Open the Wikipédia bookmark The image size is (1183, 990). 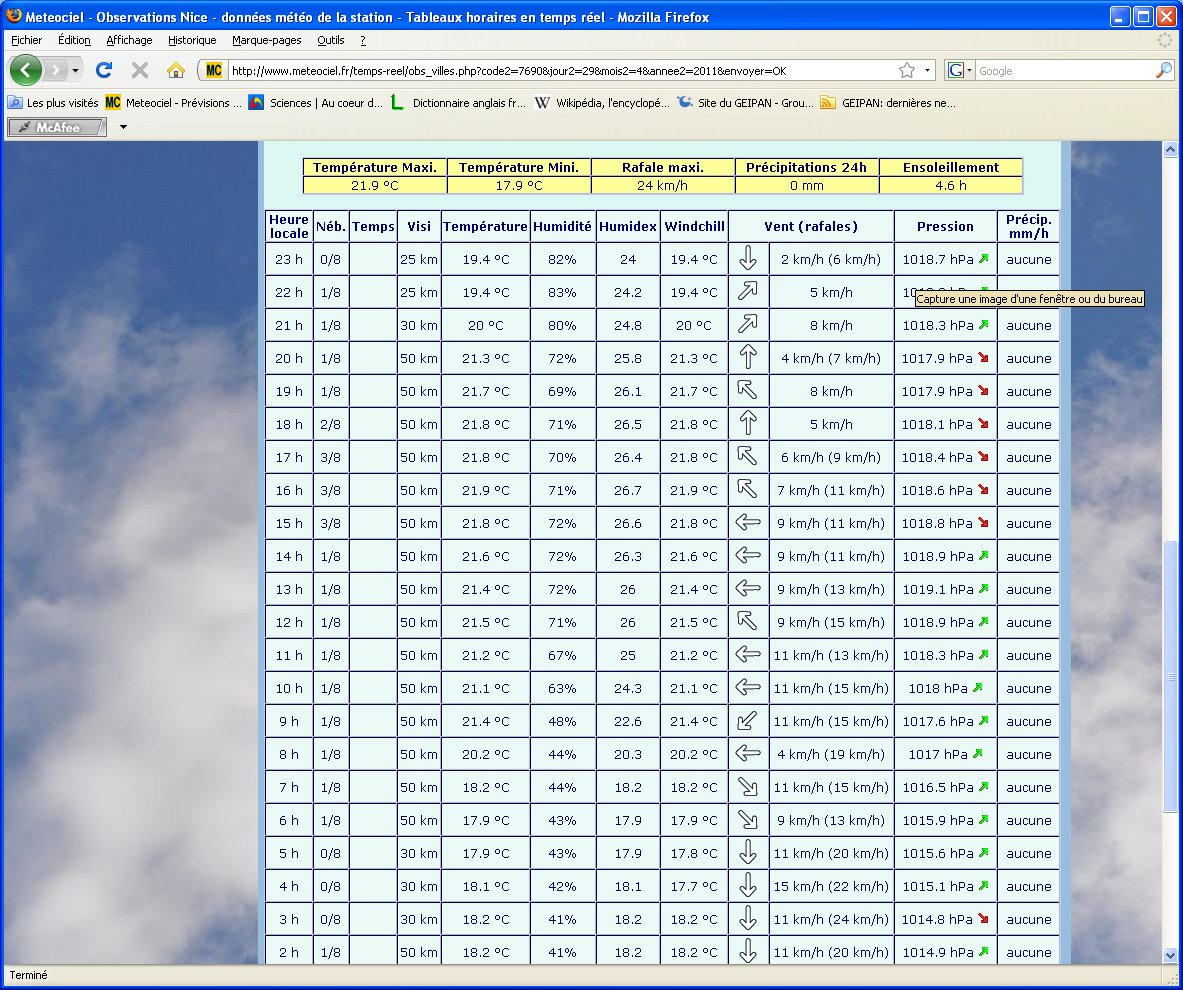602,102
